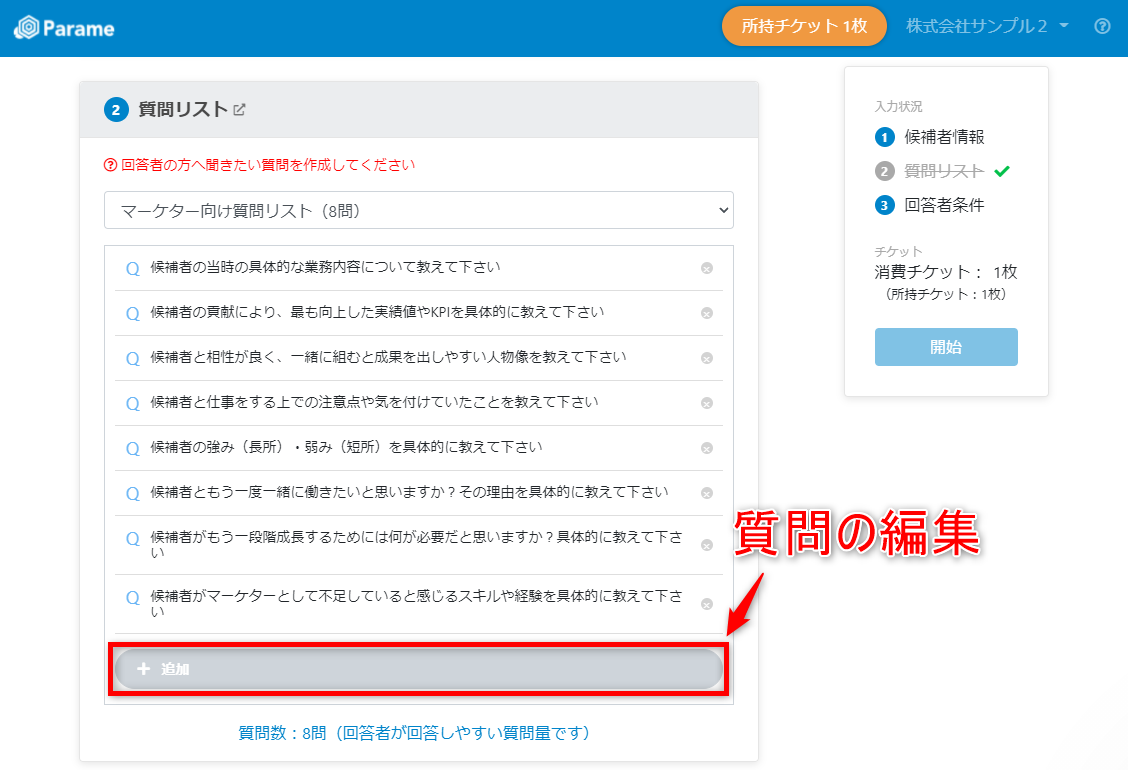Click 回答者の方へ聞きたい質問を作成してください text
Image resolution: width=1128 pixels, height=770 pixels.
pos(268,165)
